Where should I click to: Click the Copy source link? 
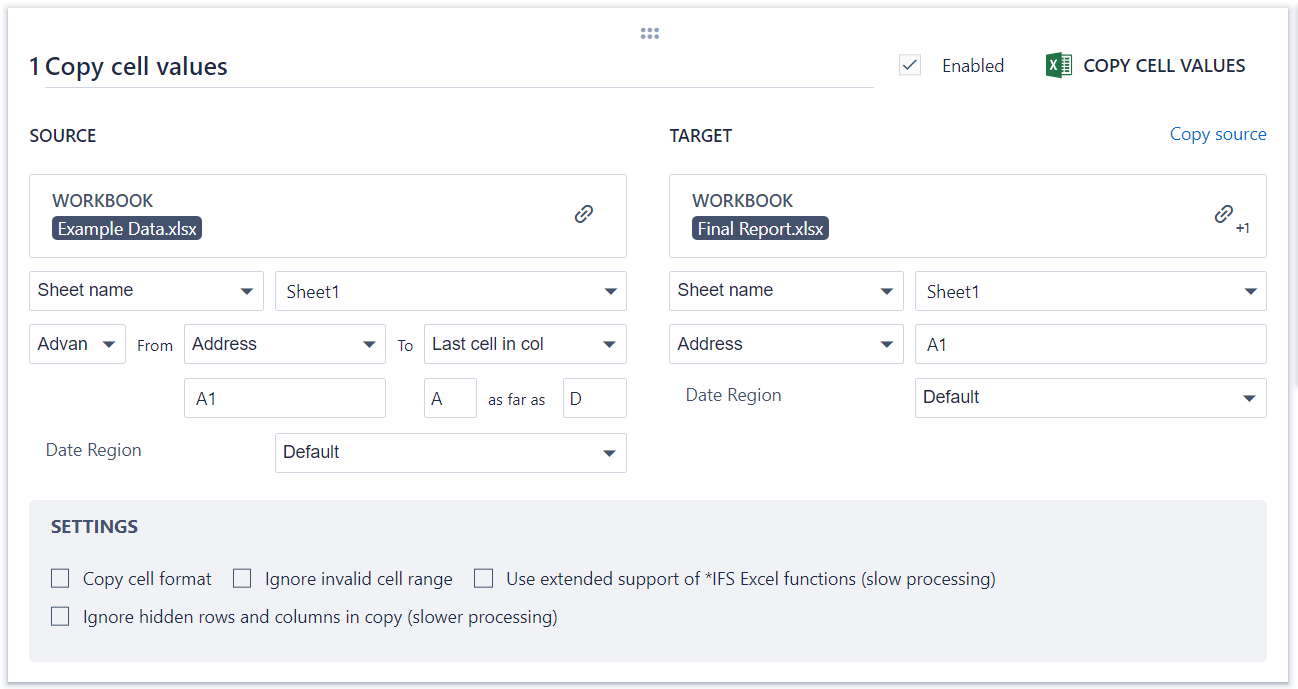coord(1217,134)
